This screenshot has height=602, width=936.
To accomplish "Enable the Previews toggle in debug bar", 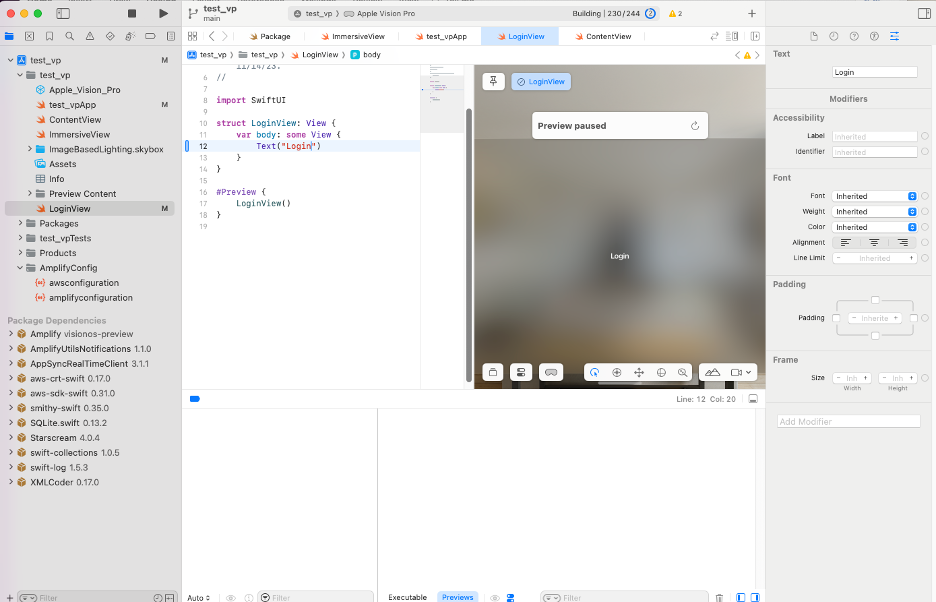I will (457, 596).
